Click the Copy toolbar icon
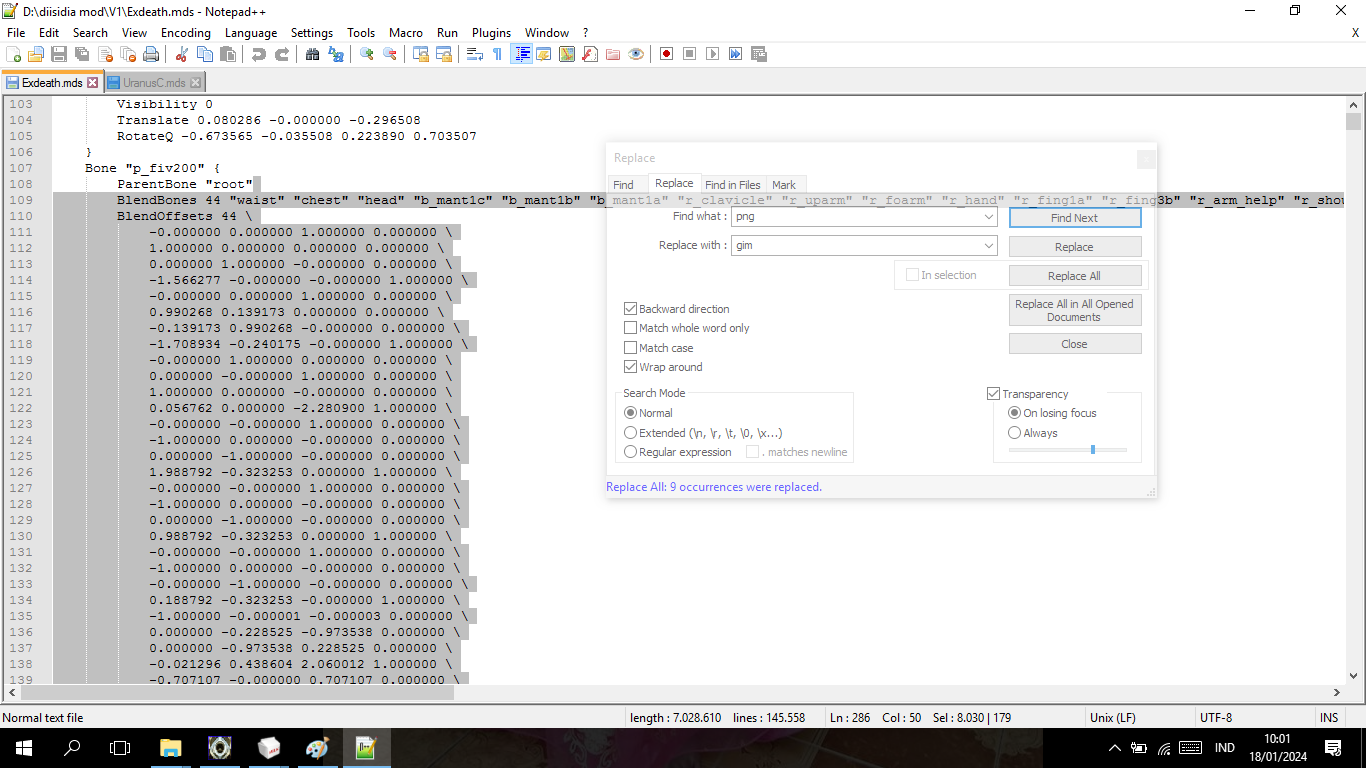The height and width of the screenshot is (768, 1366). pos(204,54)
